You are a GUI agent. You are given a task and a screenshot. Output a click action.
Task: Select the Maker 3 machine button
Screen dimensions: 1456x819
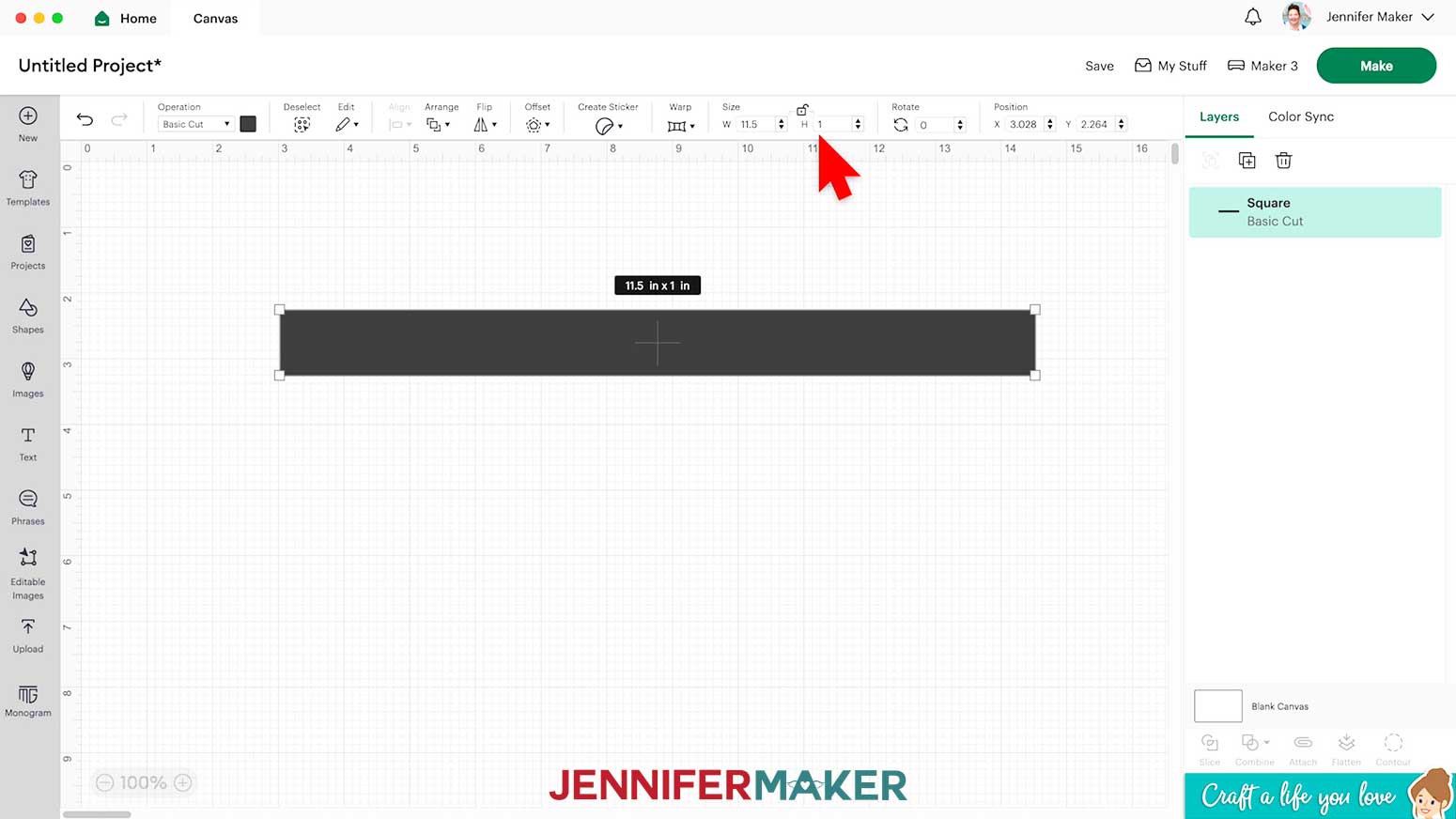pyautogui.click(x=1262, y=66)
